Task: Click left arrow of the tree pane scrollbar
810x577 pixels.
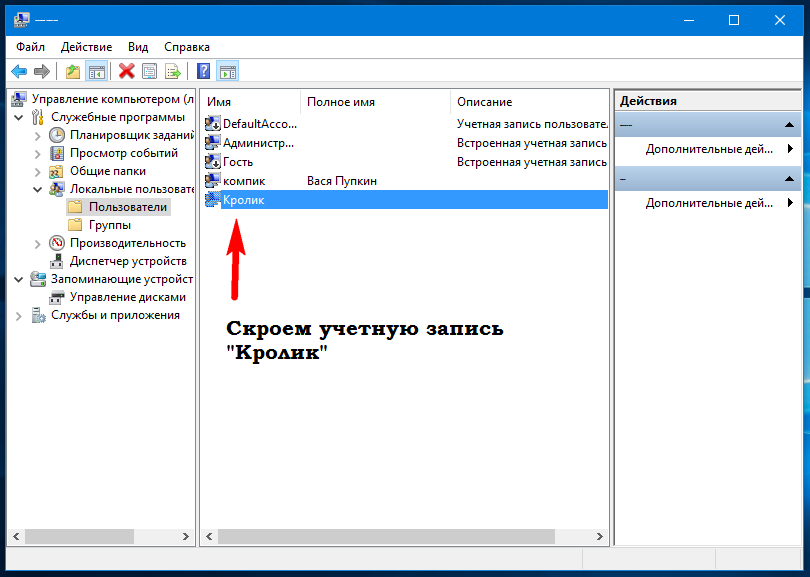Action: pyautogui.click(x=17, y=536)
